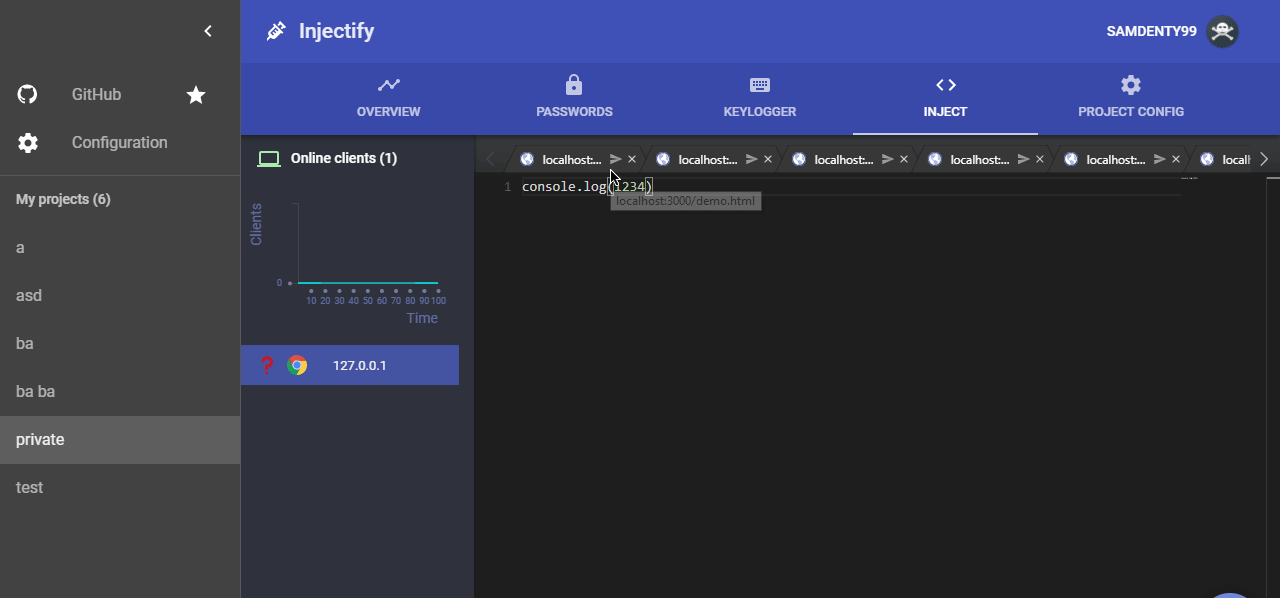Click the Injectify title text

click(336, 31)
